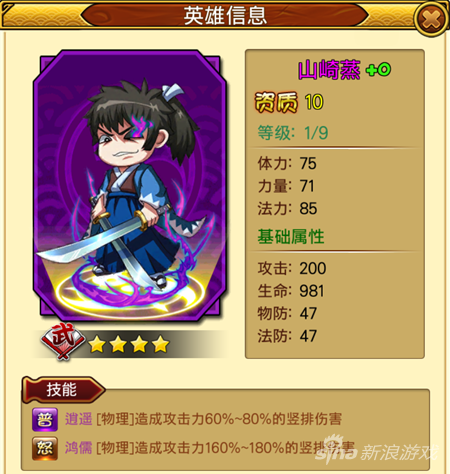Image resolution: width=450 pixels, height=474 pixels.
Task: Tap the 怒 rage skill icon
Action: (45, 448)
